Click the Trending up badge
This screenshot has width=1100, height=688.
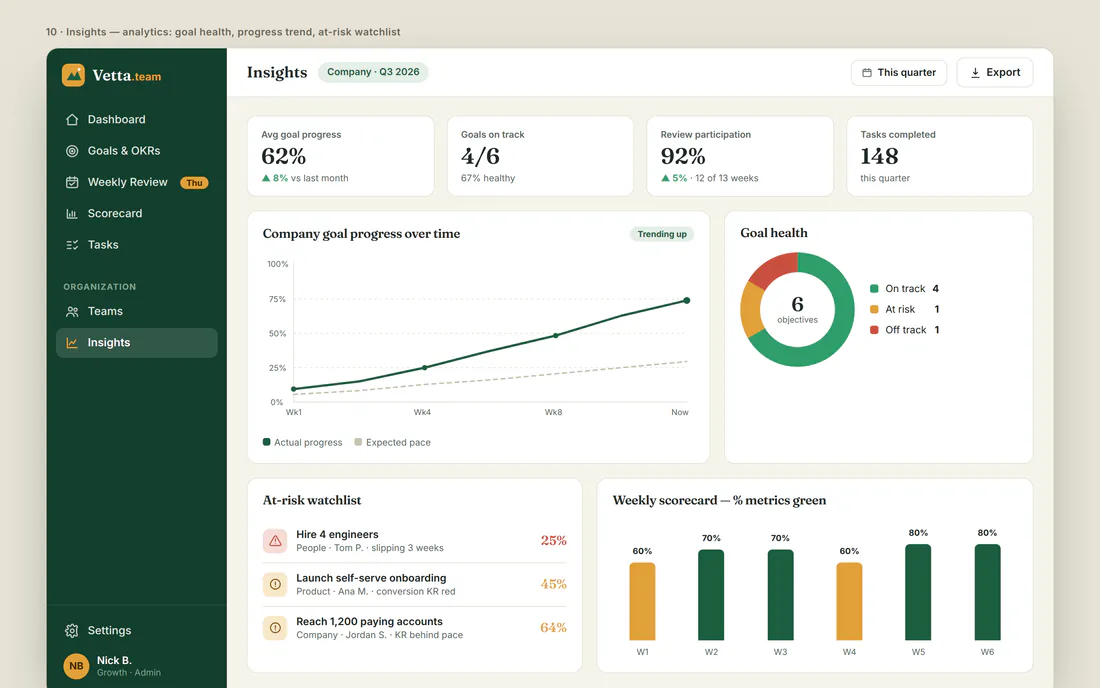(662, 234)
